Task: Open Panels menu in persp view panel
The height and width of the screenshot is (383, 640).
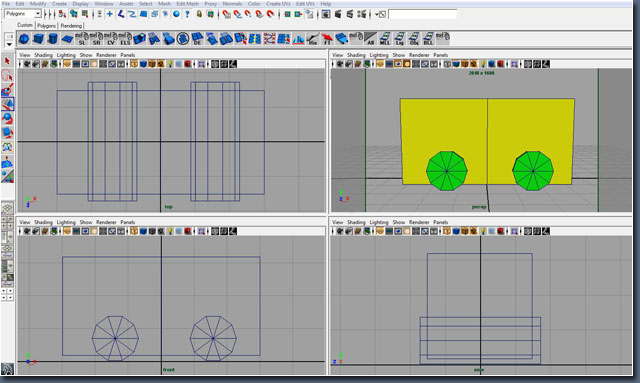Action: [x=440, y=55]
